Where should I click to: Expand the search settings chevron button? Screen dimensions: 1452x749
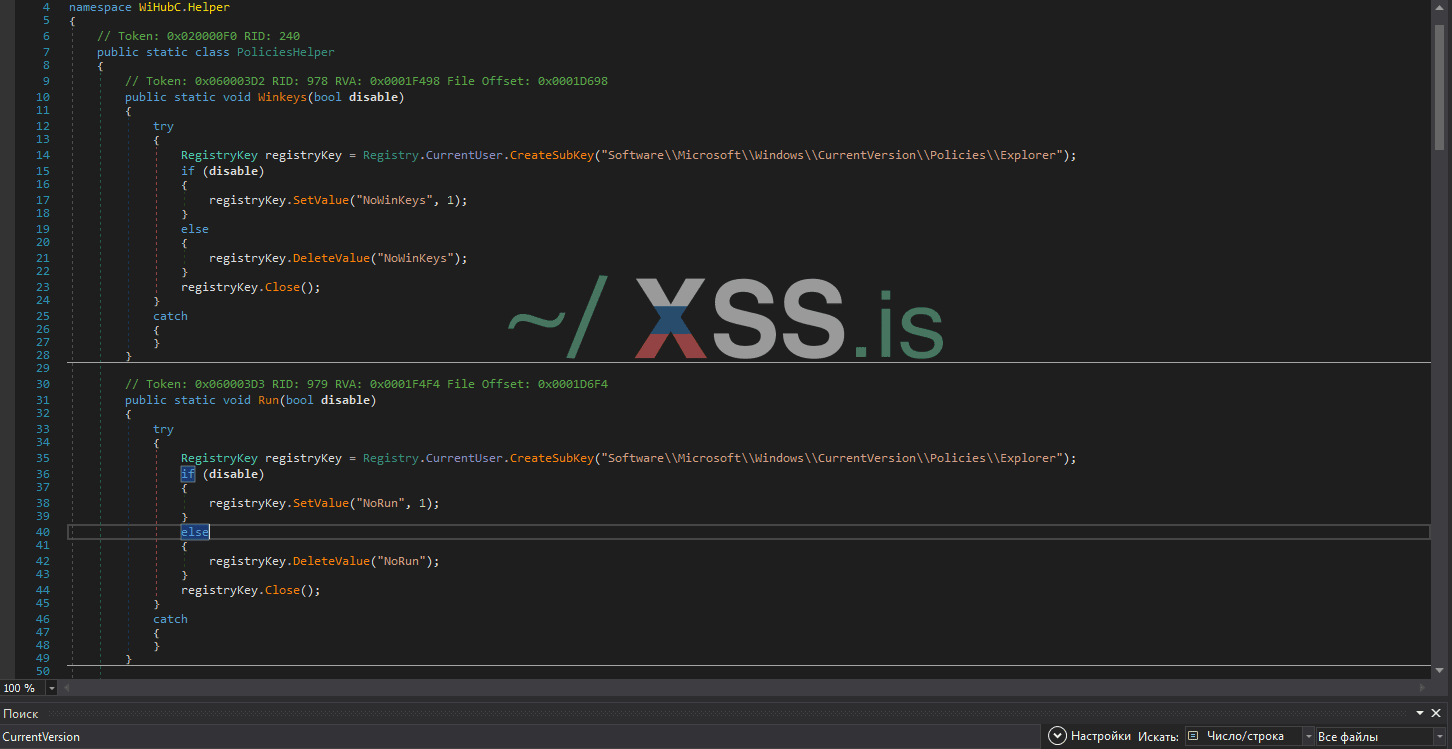(1057, 736)
